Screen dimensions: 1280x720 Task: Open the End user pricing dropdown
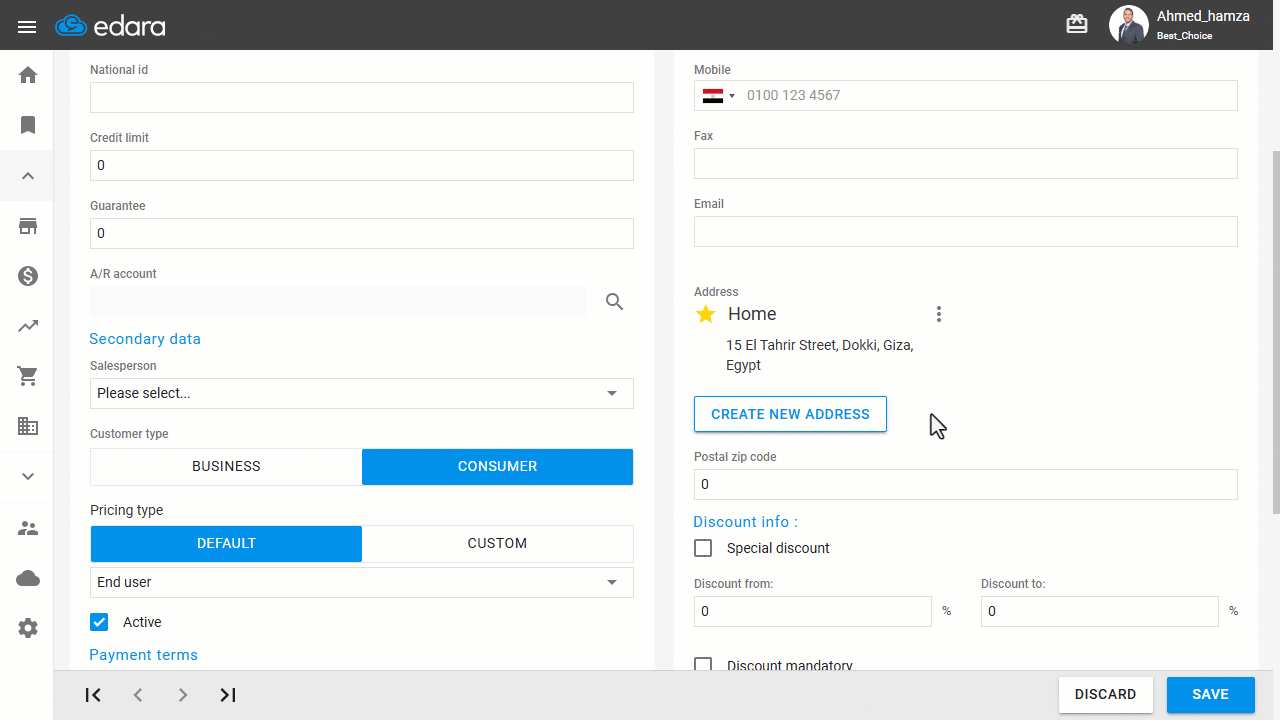(362, 582)
